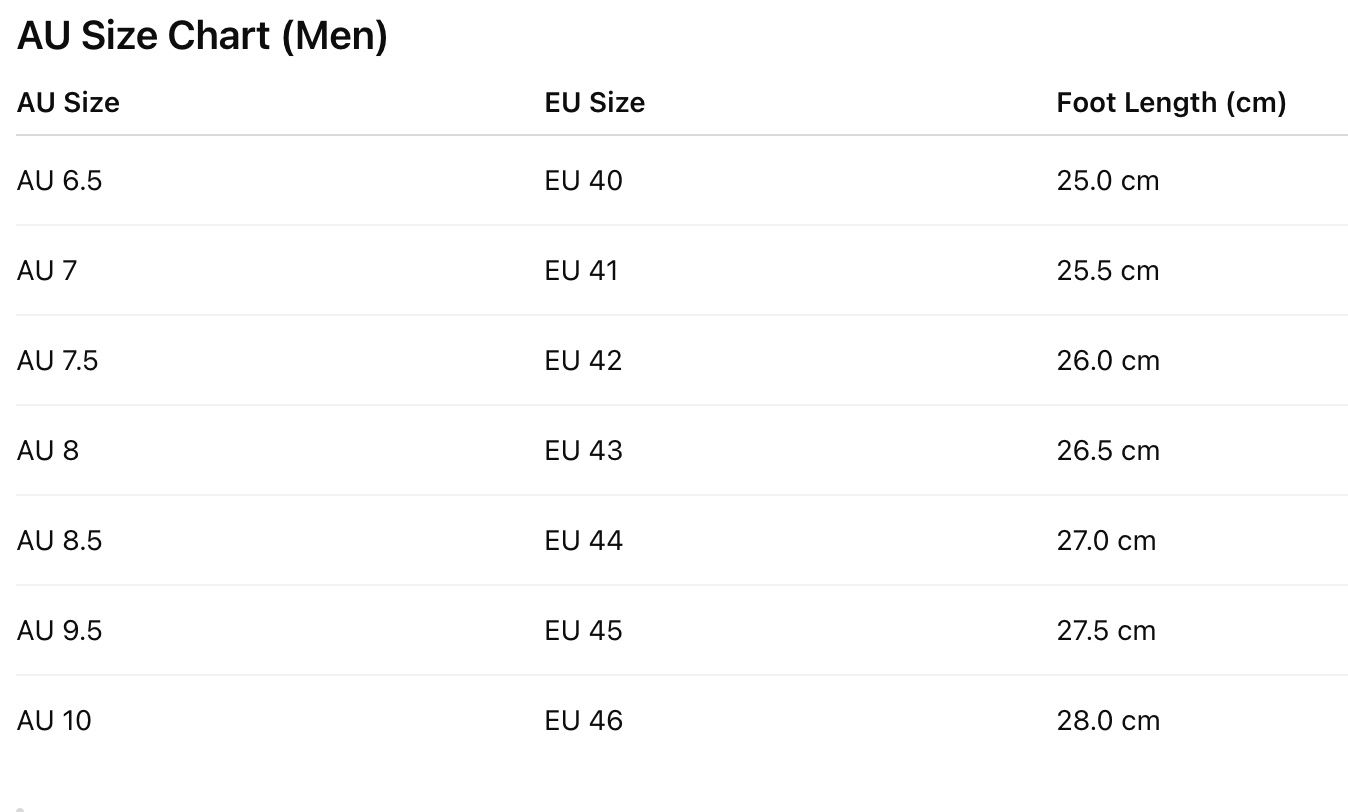Select the "Foot Length (cm)" column header
This screenshot has width=1348, height=812.
[1171, 103]
